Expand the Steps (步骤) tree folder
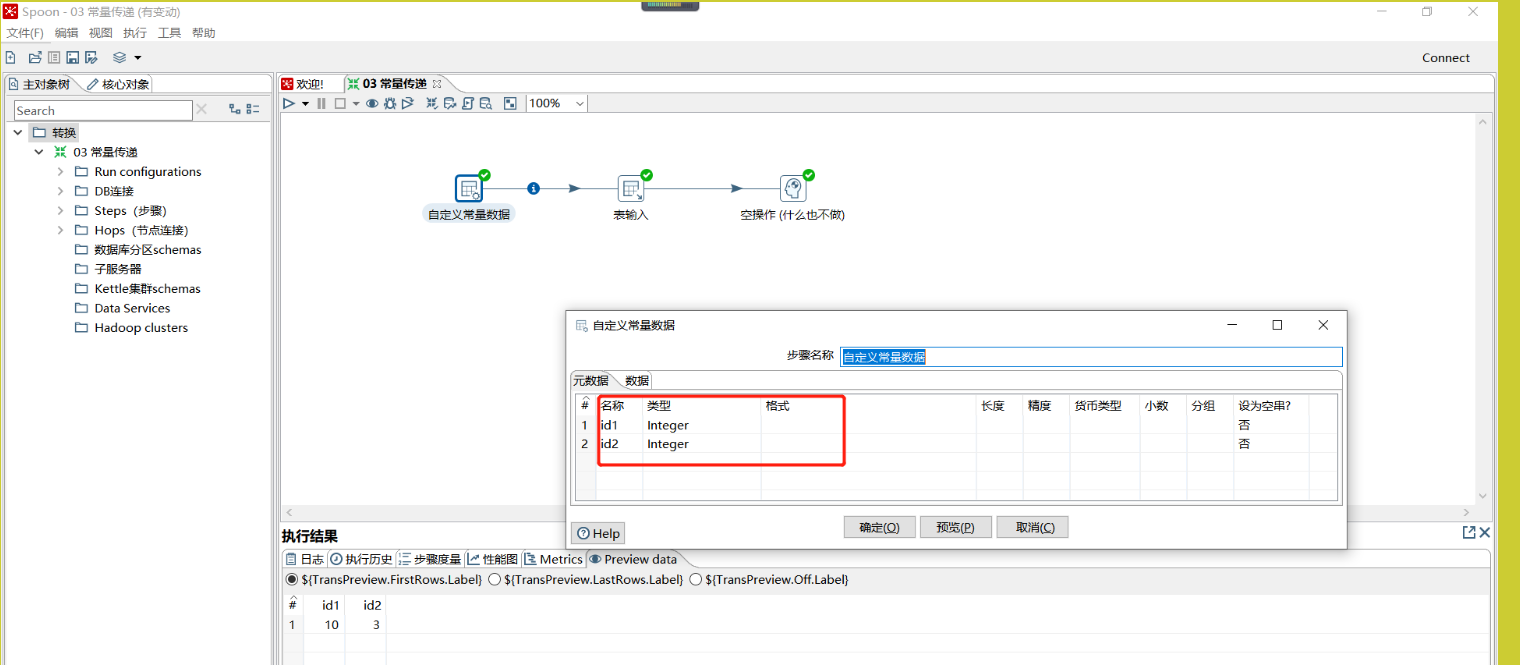 click(61, 211)
